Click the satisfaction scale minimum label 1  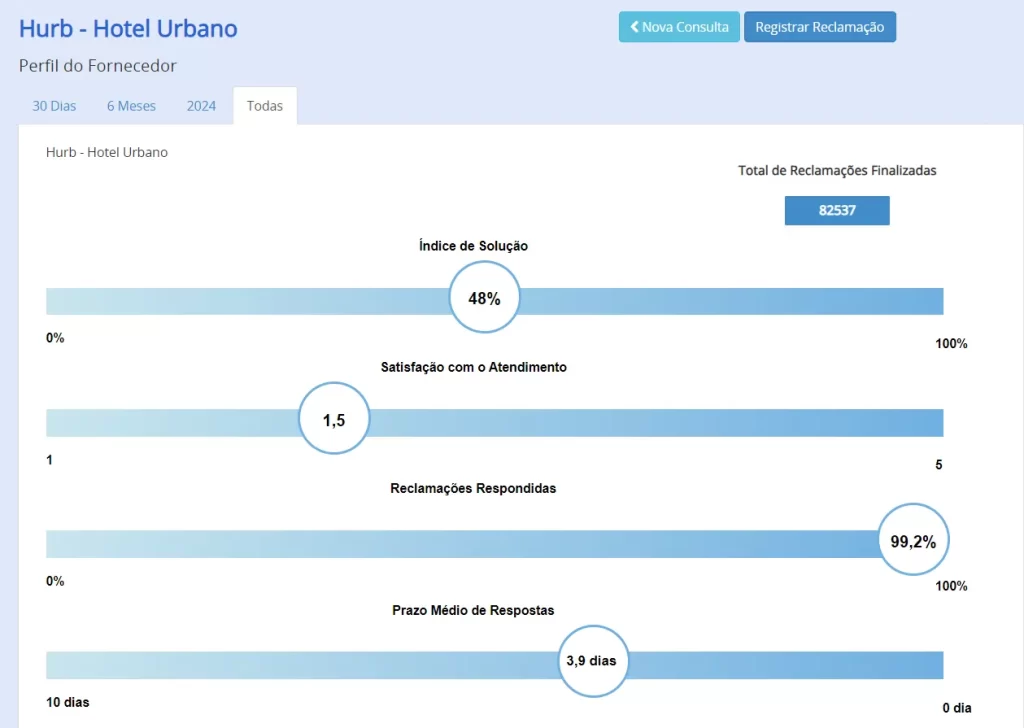[49, 460]
